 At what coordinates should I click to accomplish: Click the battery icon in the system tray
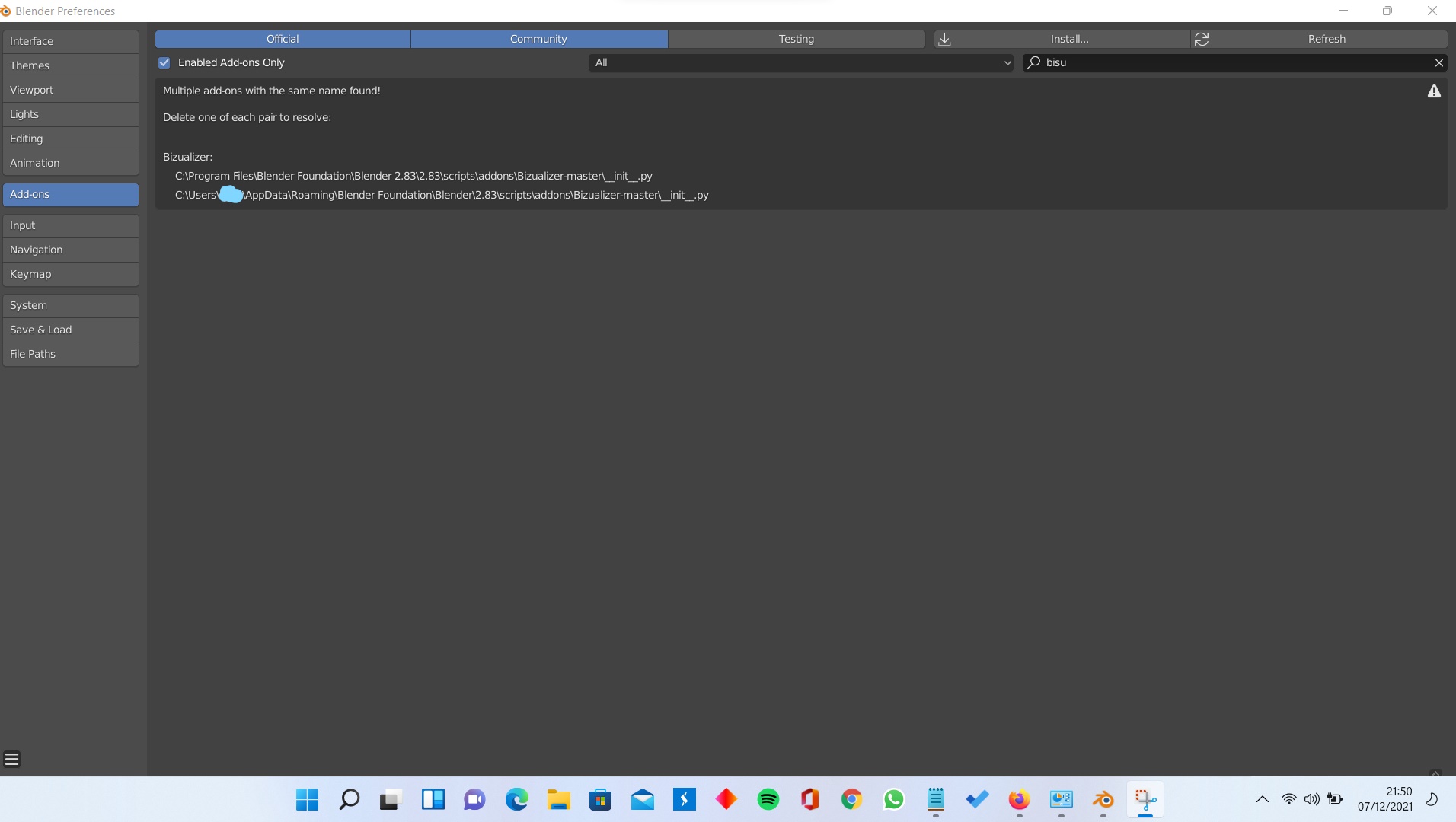coord(1335,799)
